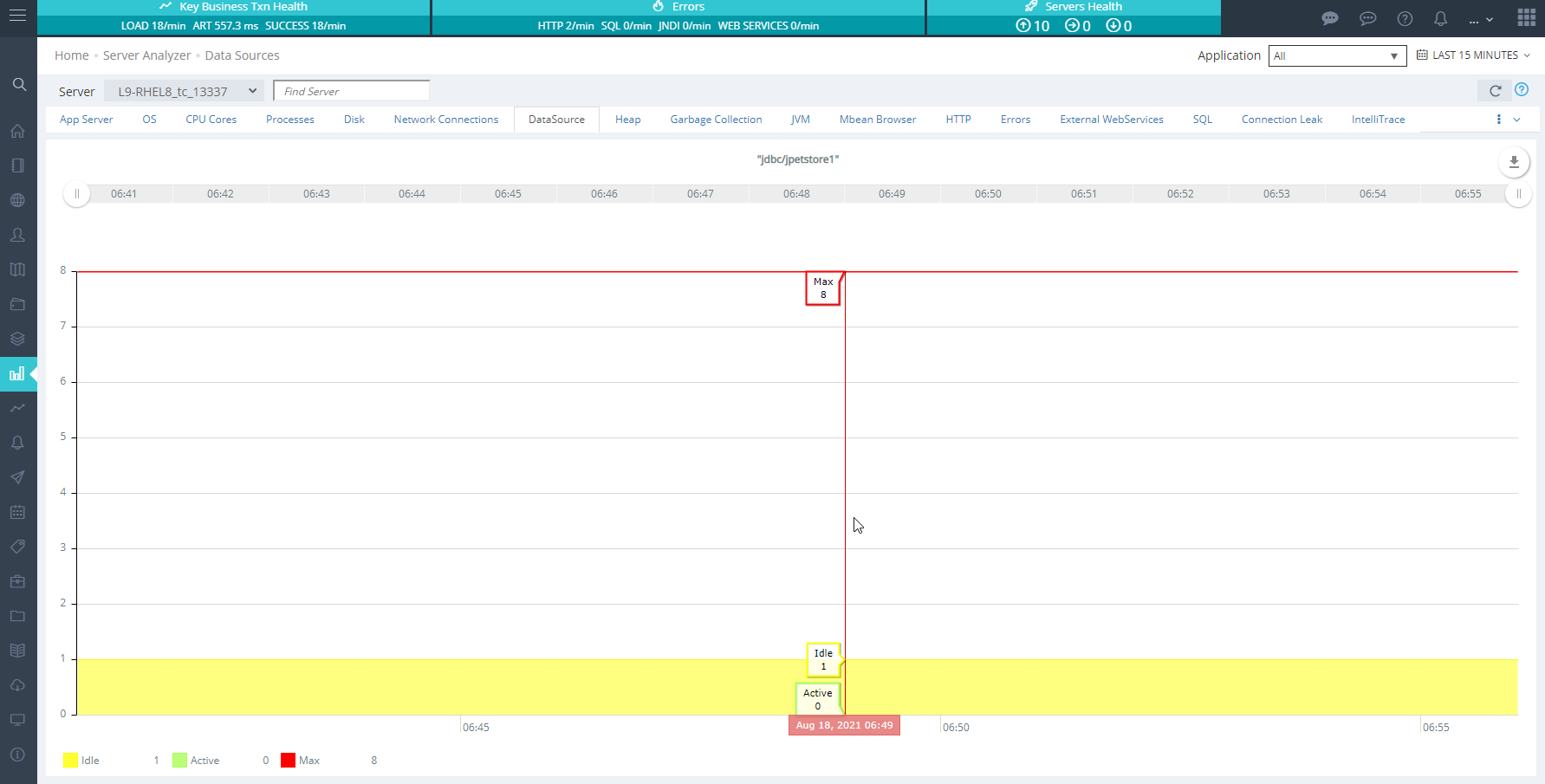Open the sidebar cloud download icon
Viewport: 1545px width, 784px height.
pos(17,685)
